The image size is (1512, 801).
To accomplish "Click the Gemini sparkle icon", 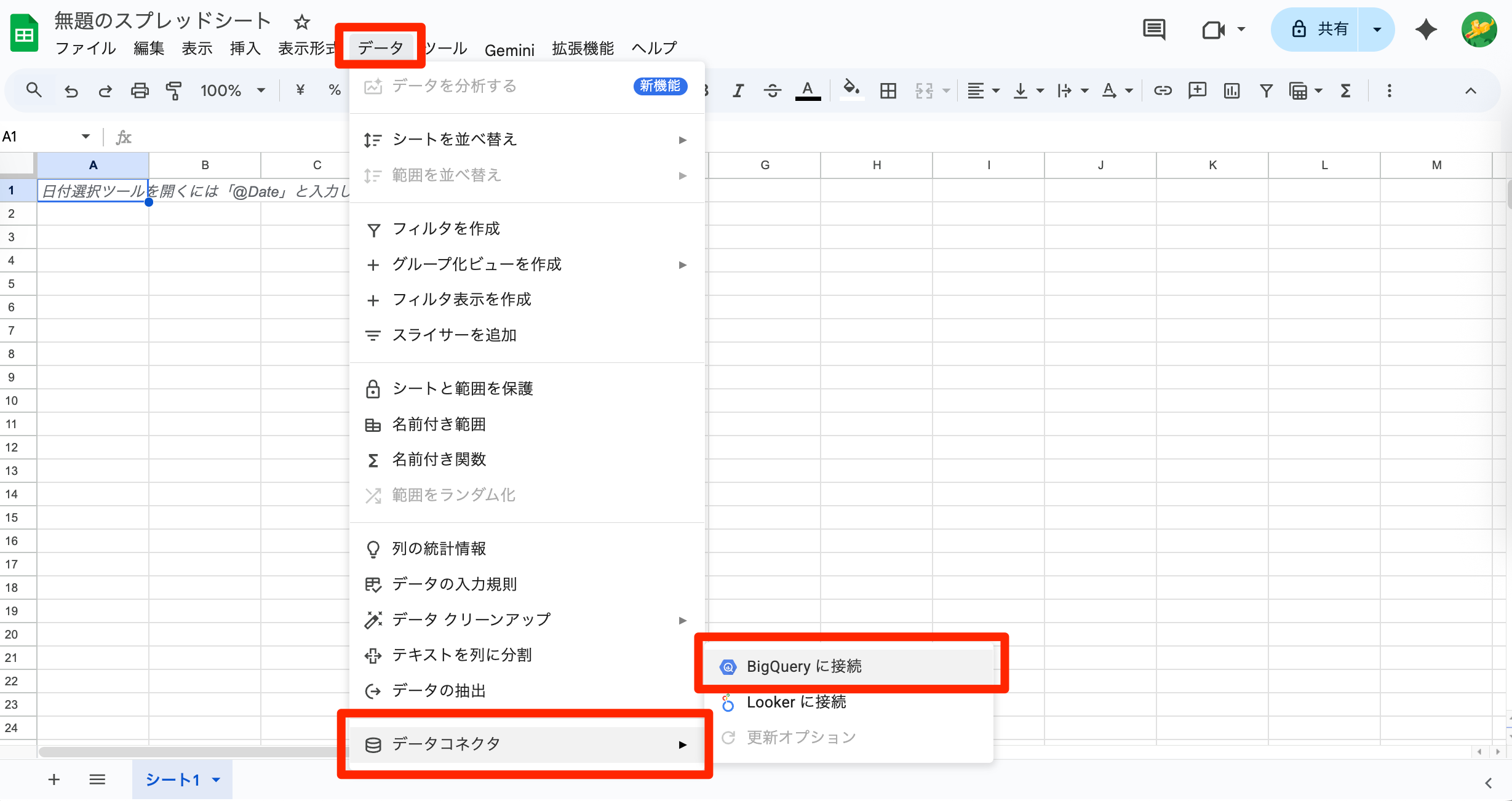I will coord(1426,30).
